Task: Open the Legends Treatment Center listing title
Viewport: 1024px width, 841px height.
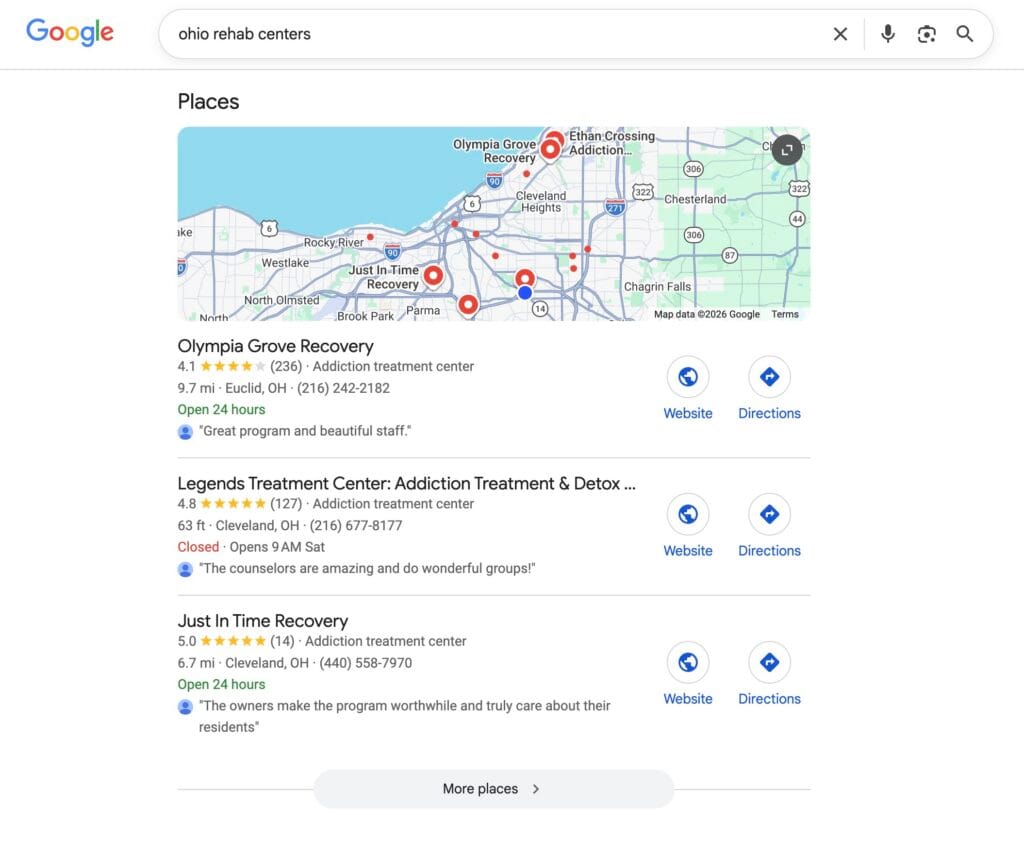Action: [406, 483]
